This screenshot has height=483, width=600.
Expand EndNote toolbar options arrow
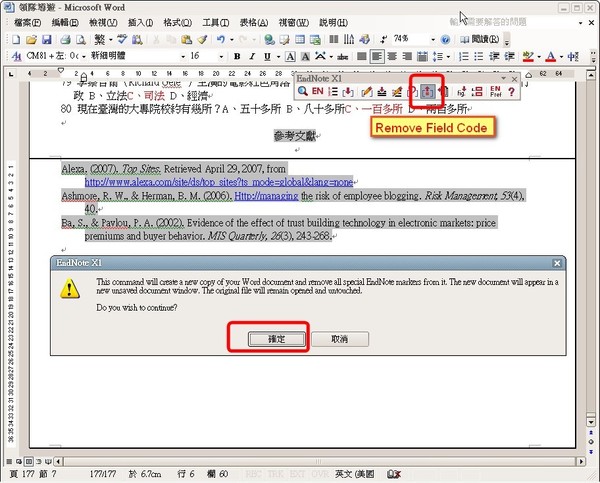point(504,78)
